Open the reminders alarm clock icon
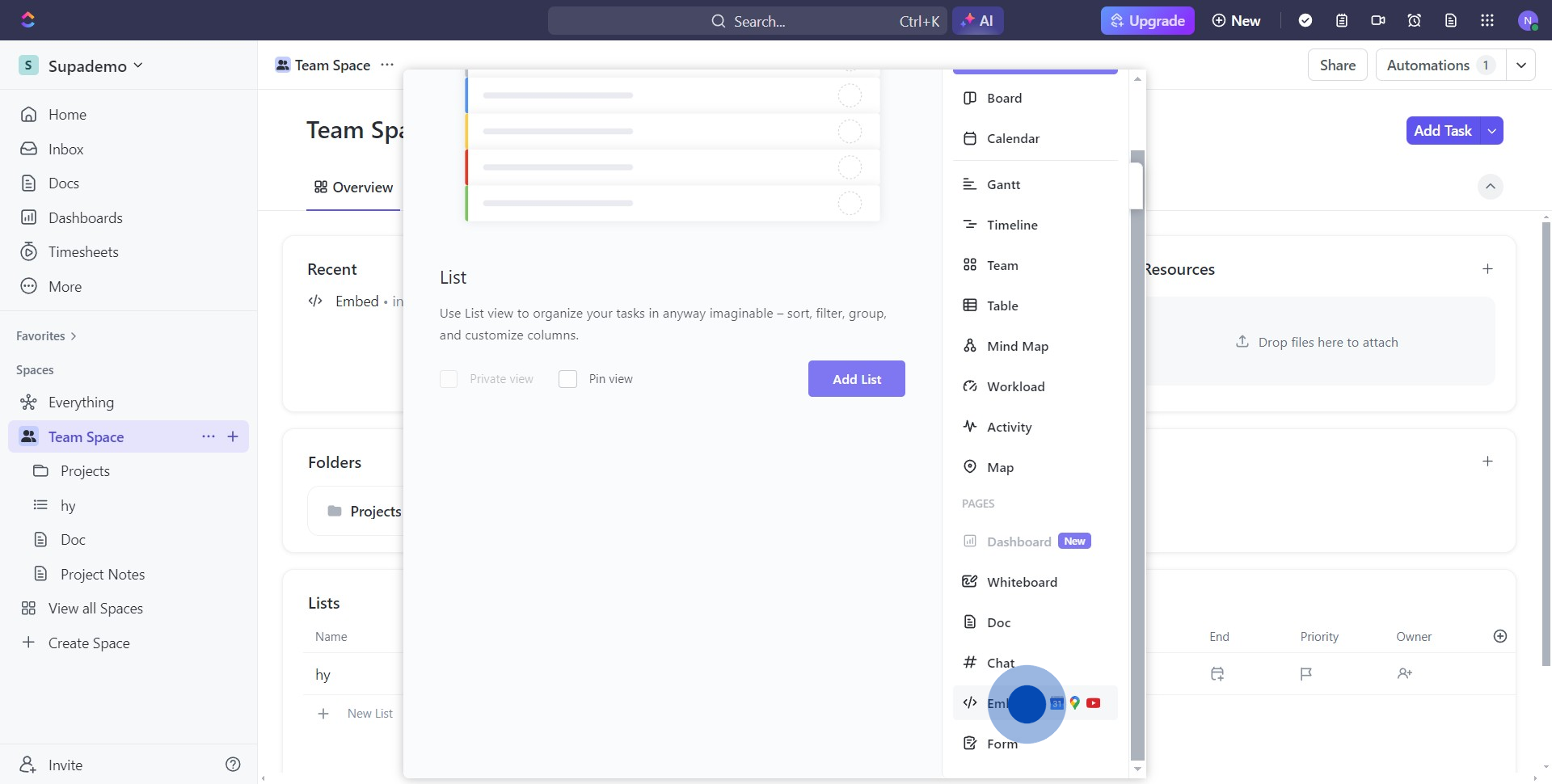The image size is (1552, 784). (x=1415, y=21)
